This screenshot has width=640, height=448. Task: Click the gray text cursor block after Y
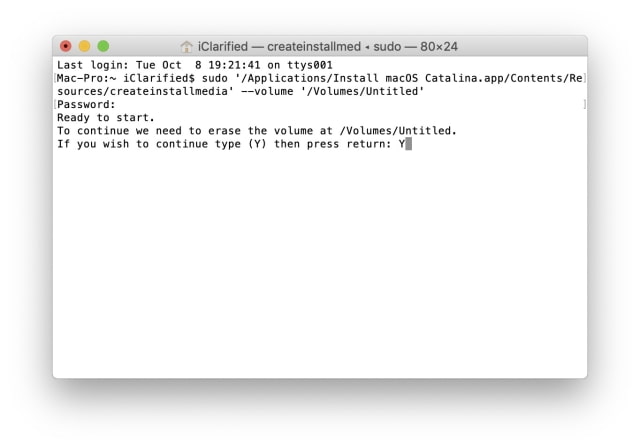point(409,144)
